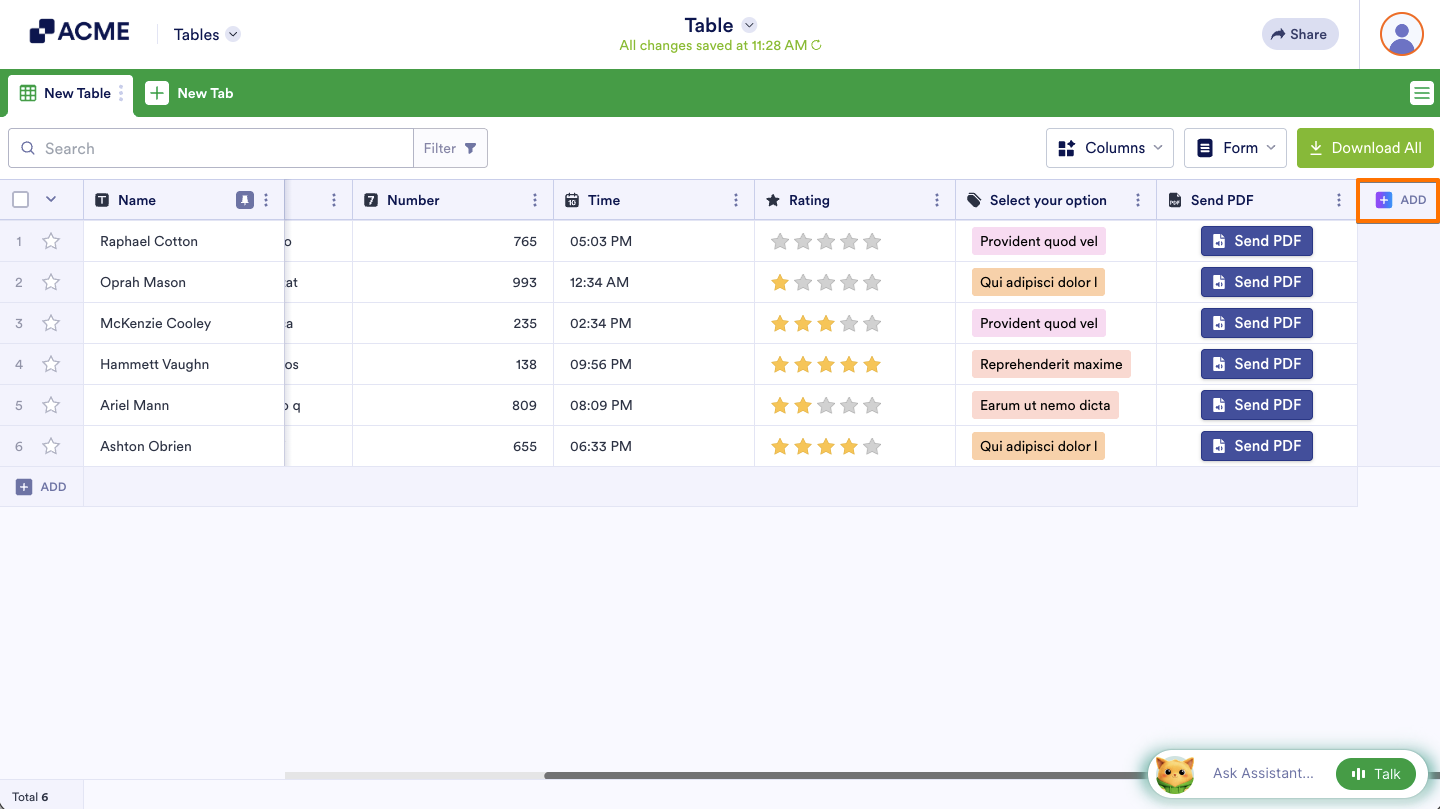Image resolution: width=1445 pixels, height=809 pixels.
Task: Open Time column options menu
Action: (736, 200)
